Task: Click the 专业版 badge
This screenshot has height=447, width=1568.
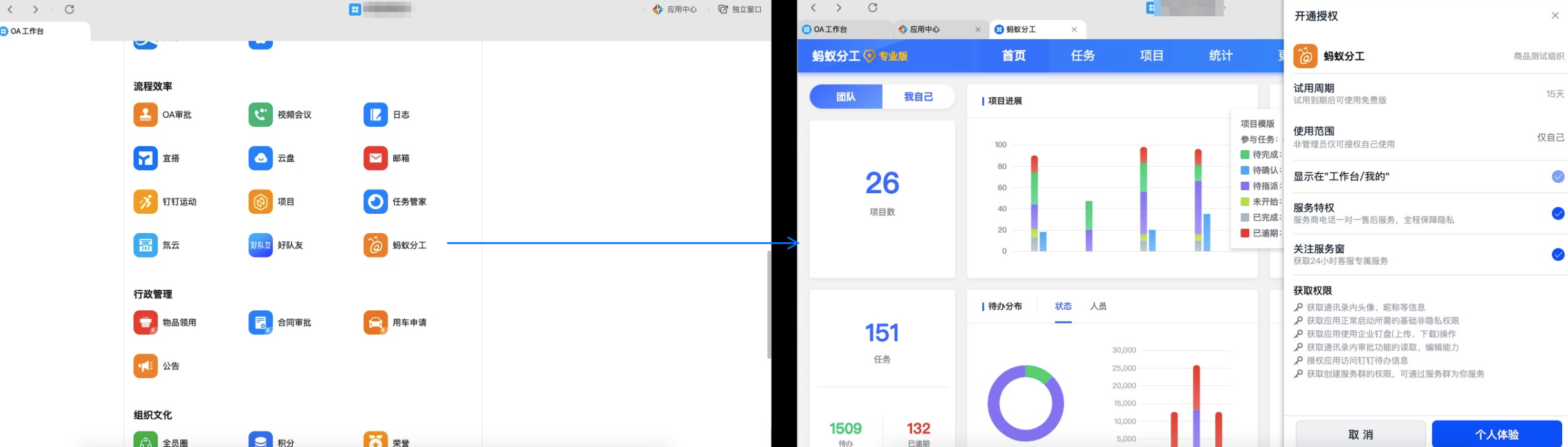Action: coord(886,56)
